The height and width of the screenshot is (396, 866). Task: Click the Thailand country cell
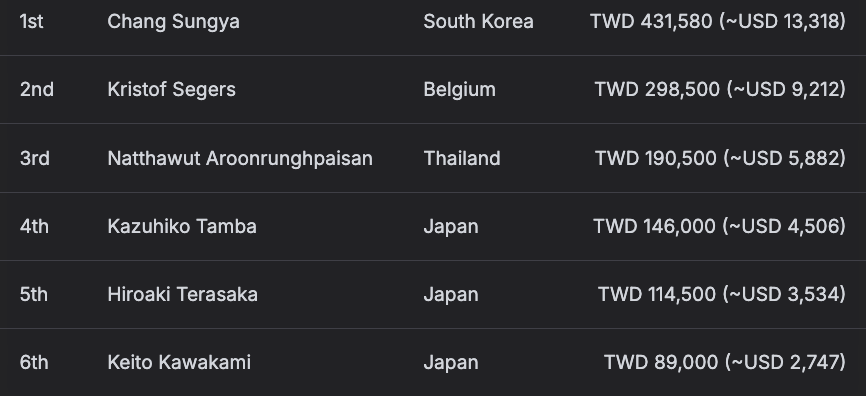(x=462, y=159)
